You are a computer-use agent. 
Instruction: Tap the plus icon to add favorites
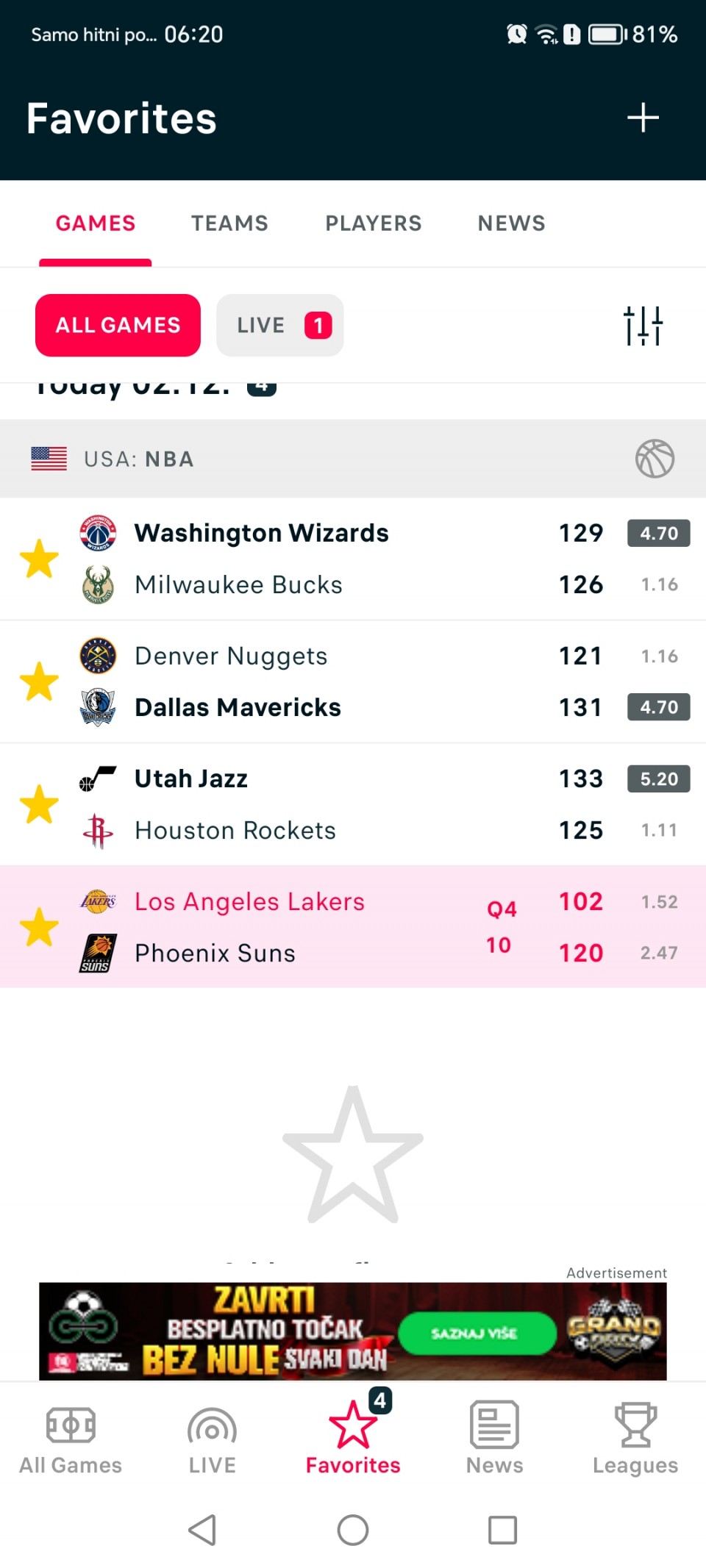pyautogui.click(x=643, y=118)
